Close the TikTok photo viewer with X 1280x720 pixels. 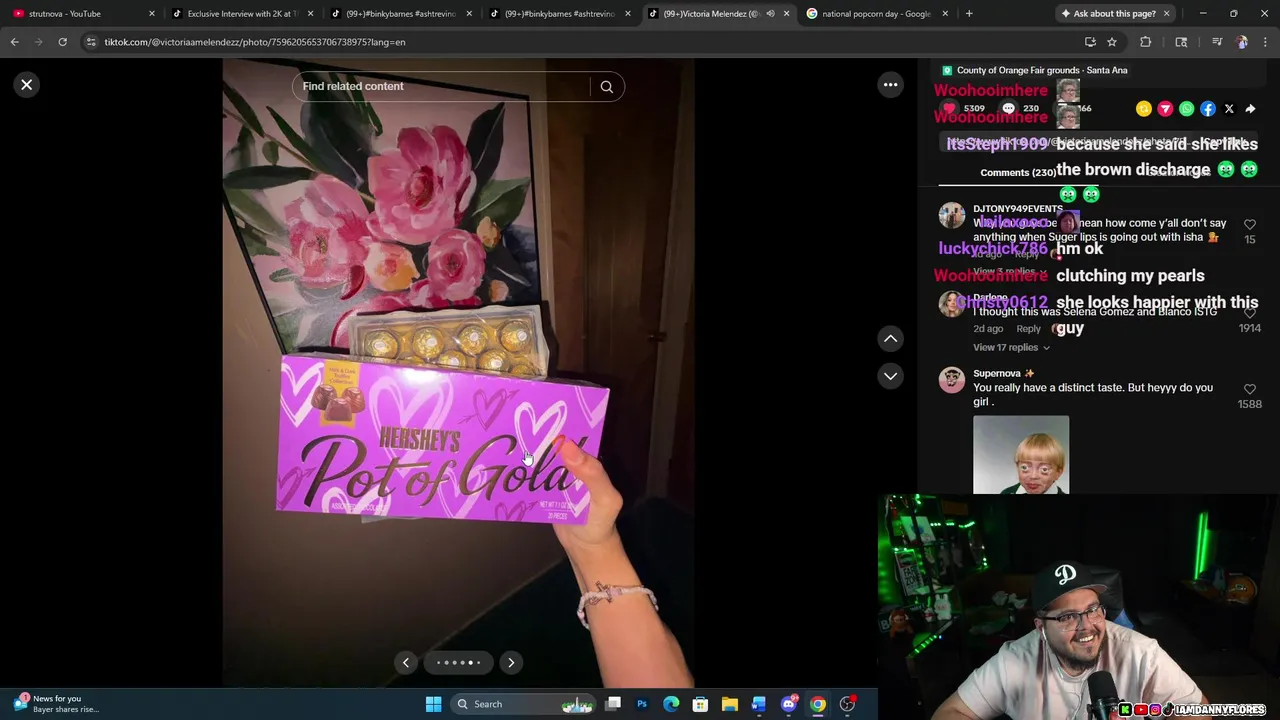tap(27, 85)
